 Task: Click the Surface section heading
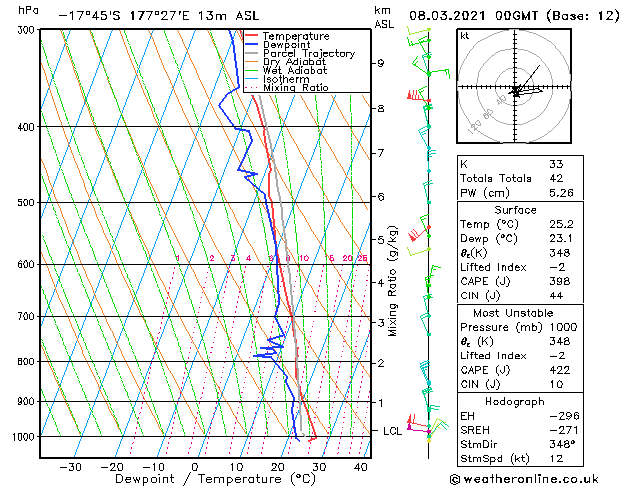(515, 210)
